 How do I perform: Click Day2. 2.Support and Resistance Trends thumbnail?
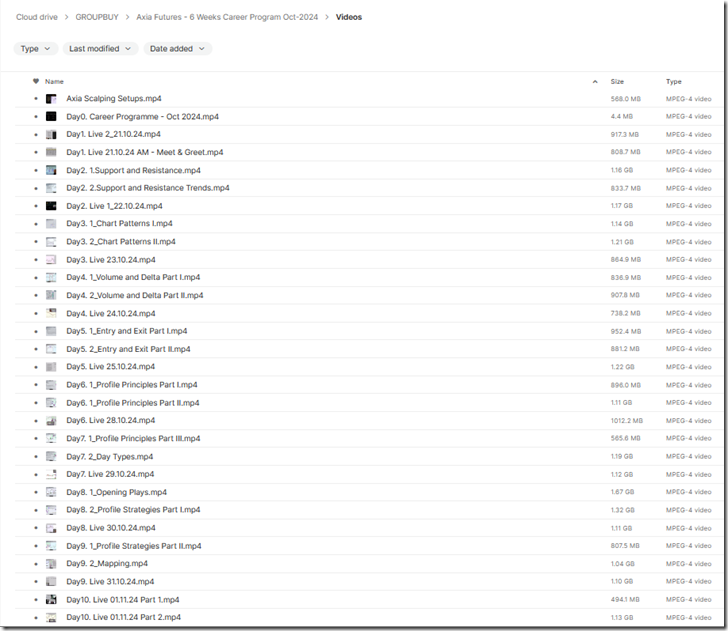coord(51,188)
